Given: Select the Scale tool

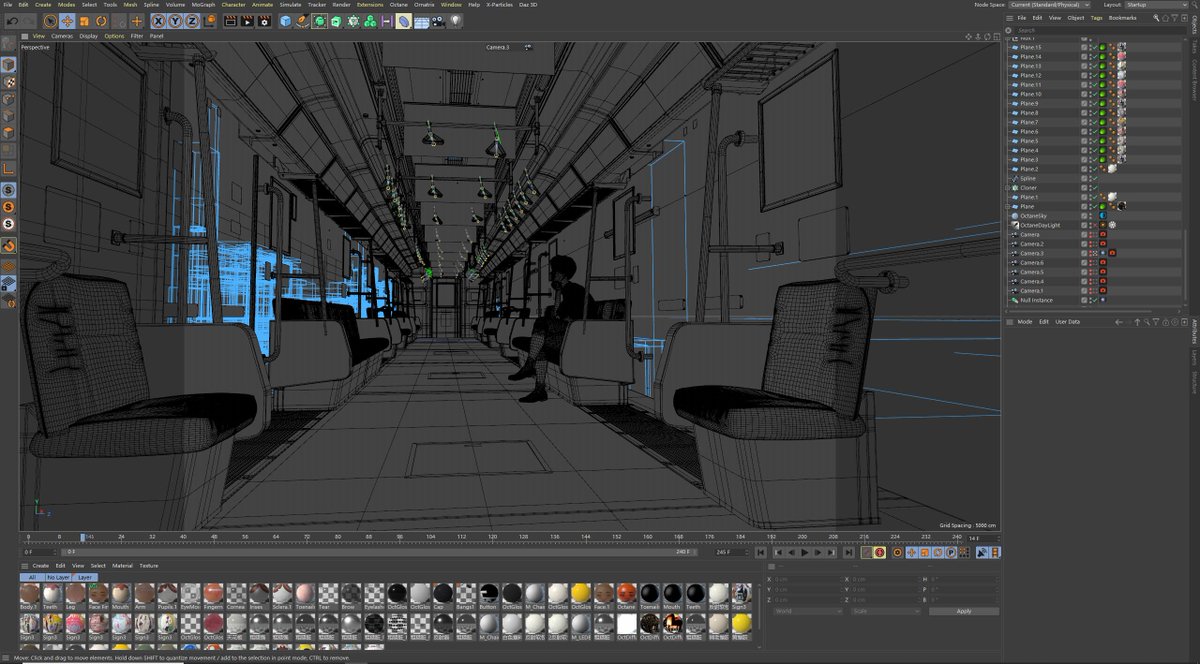Looking at the screenshot, I should point(84,20).
